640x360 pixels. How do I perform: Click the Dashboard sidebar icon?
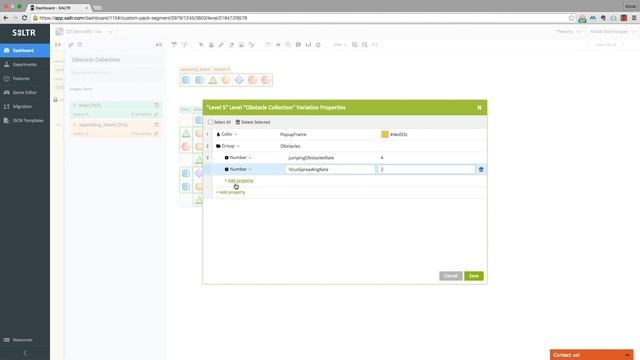click(x=7, y=50)
